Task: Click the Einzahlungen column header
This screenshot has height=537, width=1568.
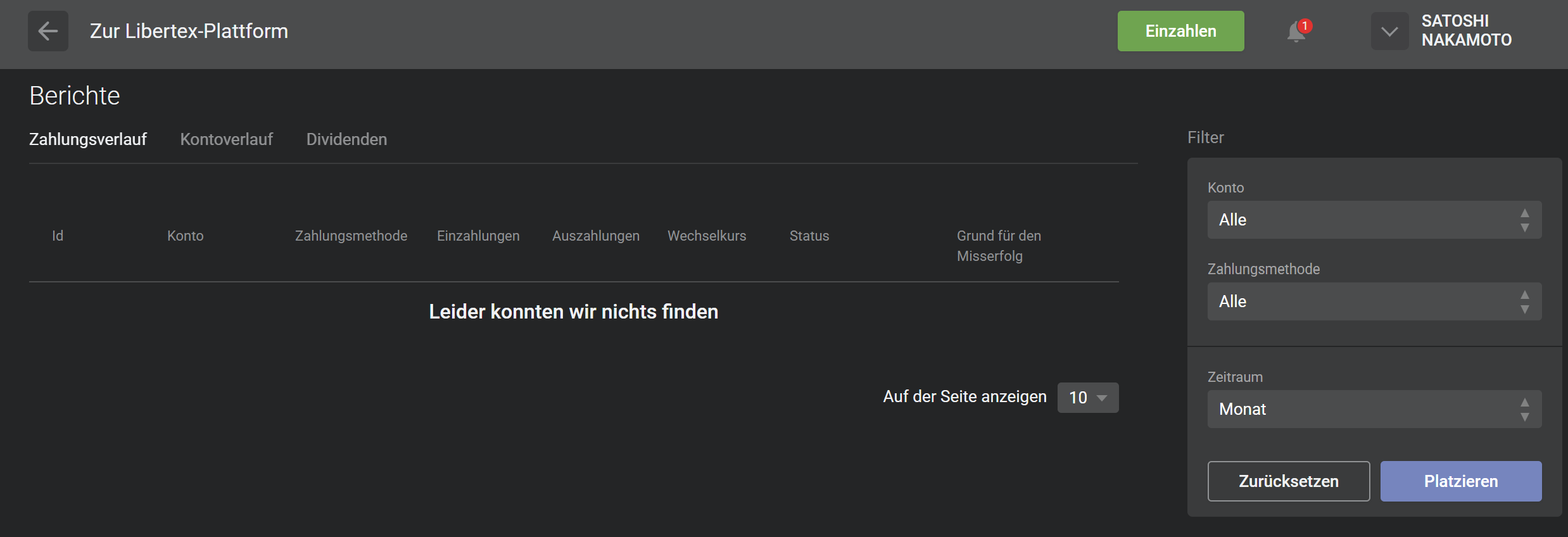Action: (x=478, y=236)
